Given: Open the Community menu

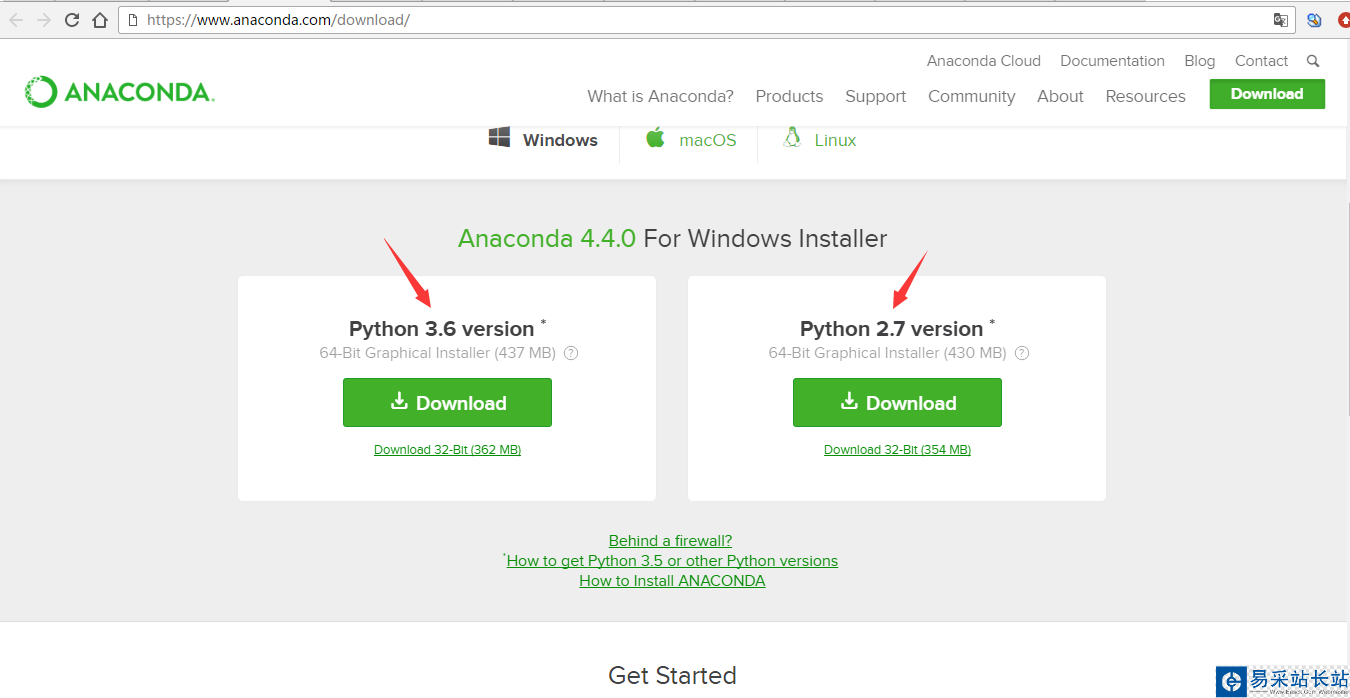Looking at the screenshot, I should click(x=971, y=96).
